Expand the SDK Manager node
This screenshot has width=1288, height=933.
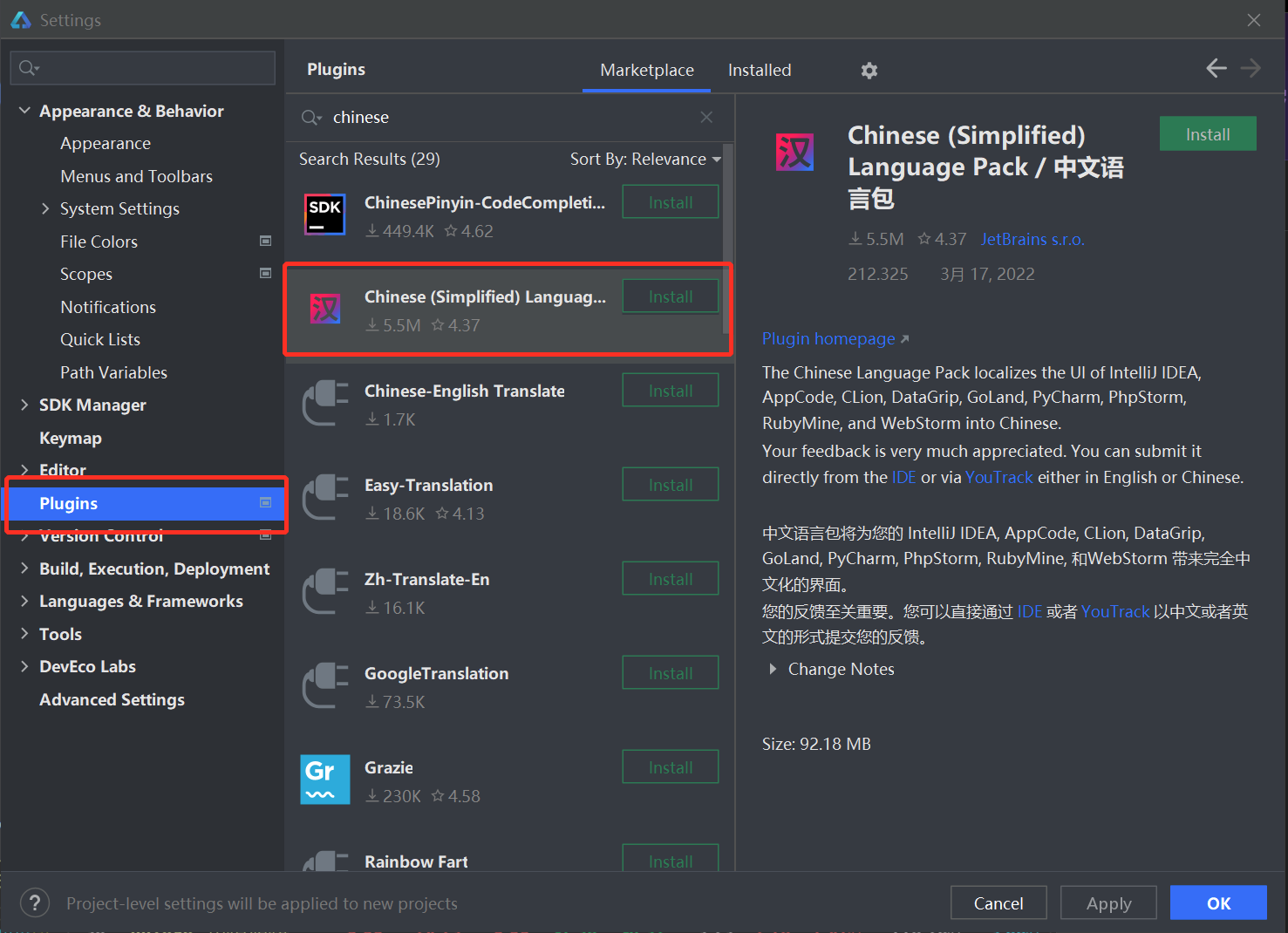pos(24,405)
